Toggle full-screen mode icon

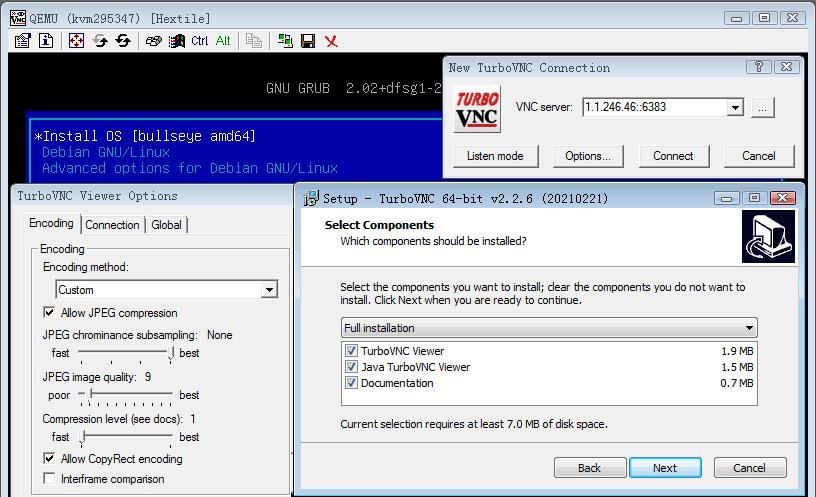[x=76, y=41]
